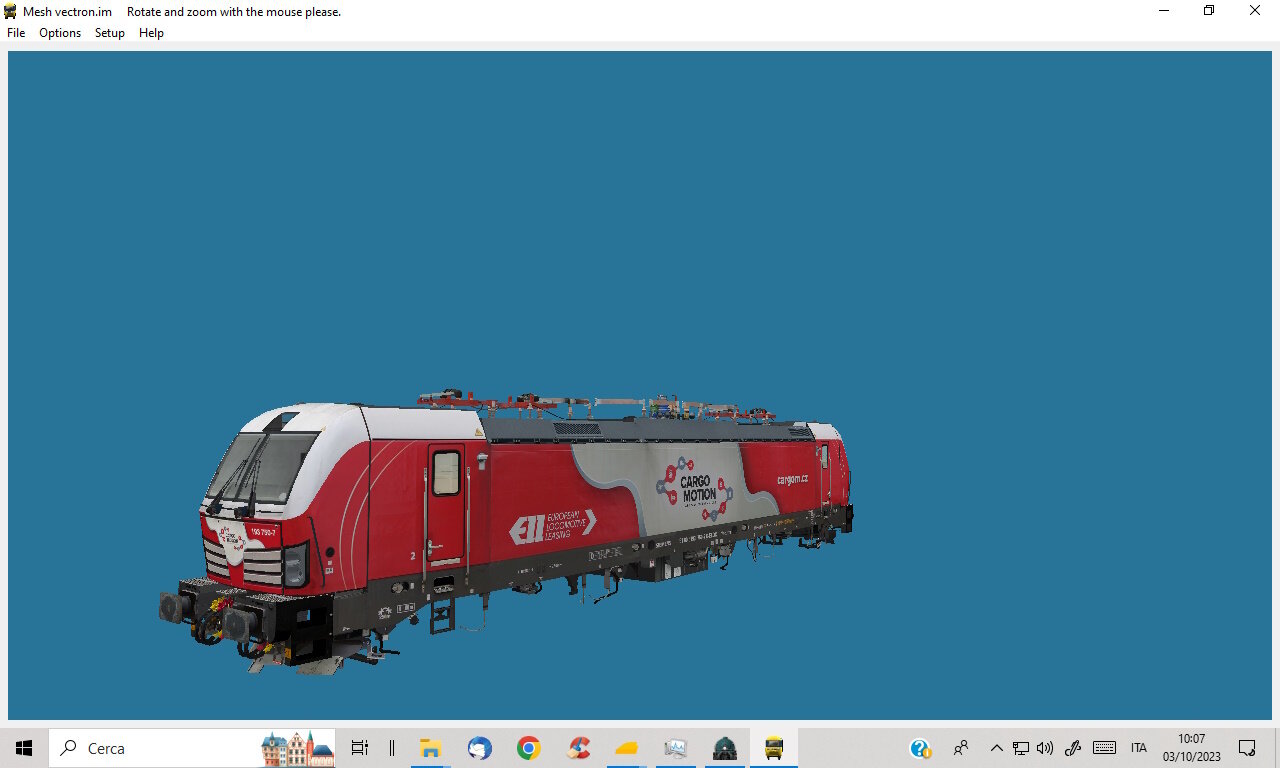Open the Setup menu
The height and width of the screenshot is (768, 1280).
click(110, 33)
